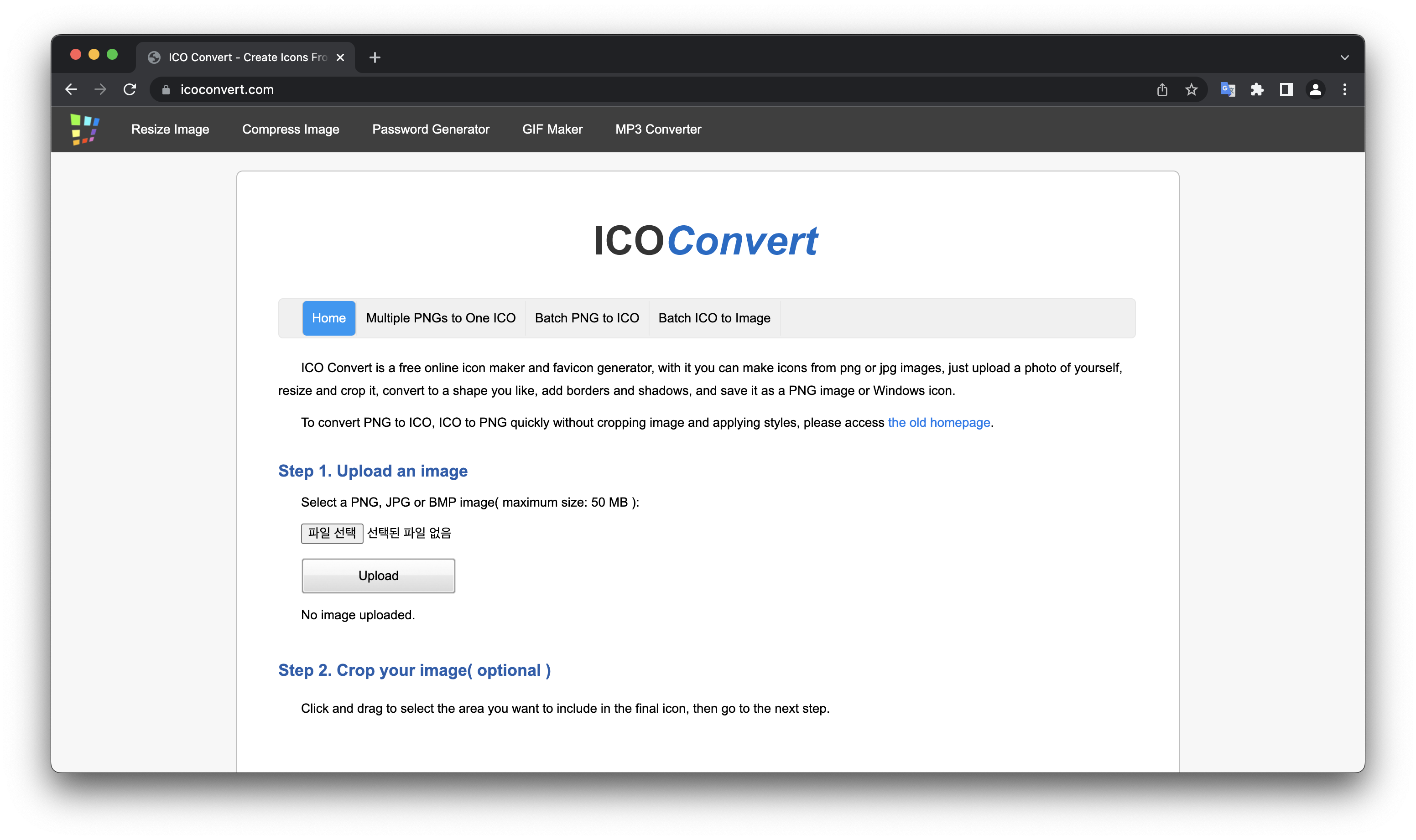This screenshot has width=1416, height=840.
Task: Open the side panel icon
Action: pyautogui.click(x=1286, y=89)
